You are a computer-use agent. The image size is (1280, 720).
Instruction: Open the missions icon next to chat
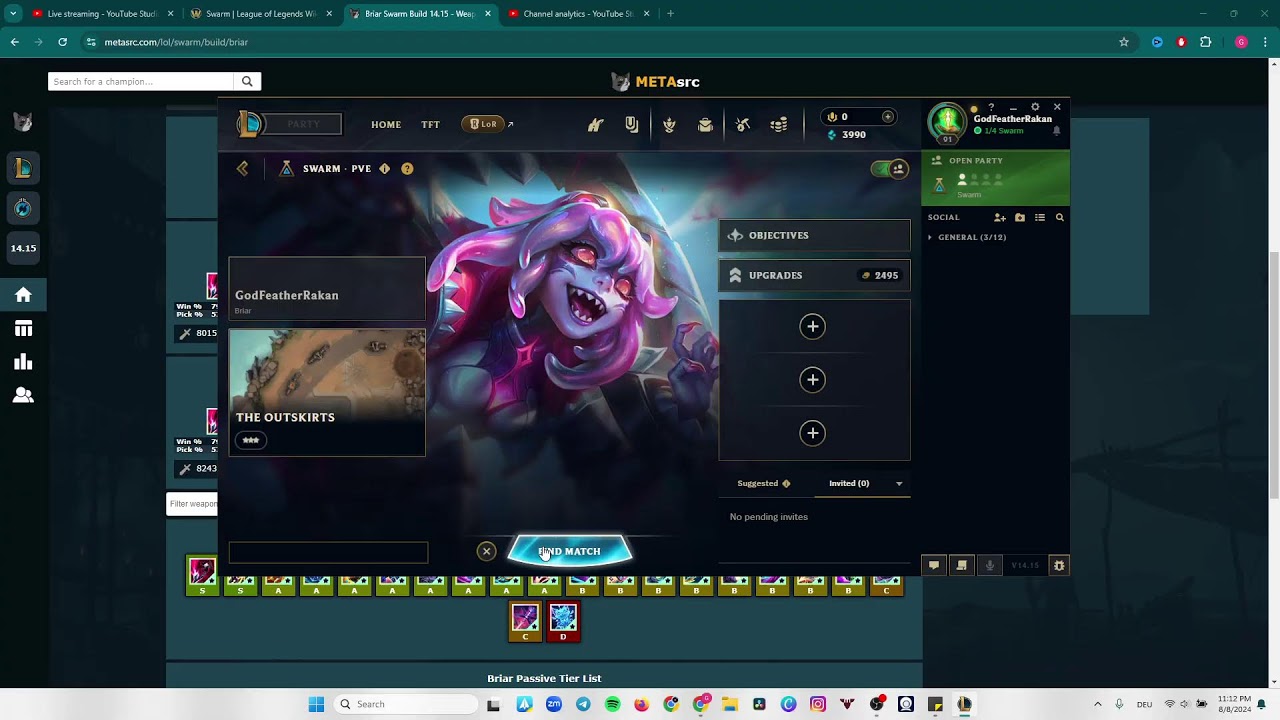tap(962, 565)
